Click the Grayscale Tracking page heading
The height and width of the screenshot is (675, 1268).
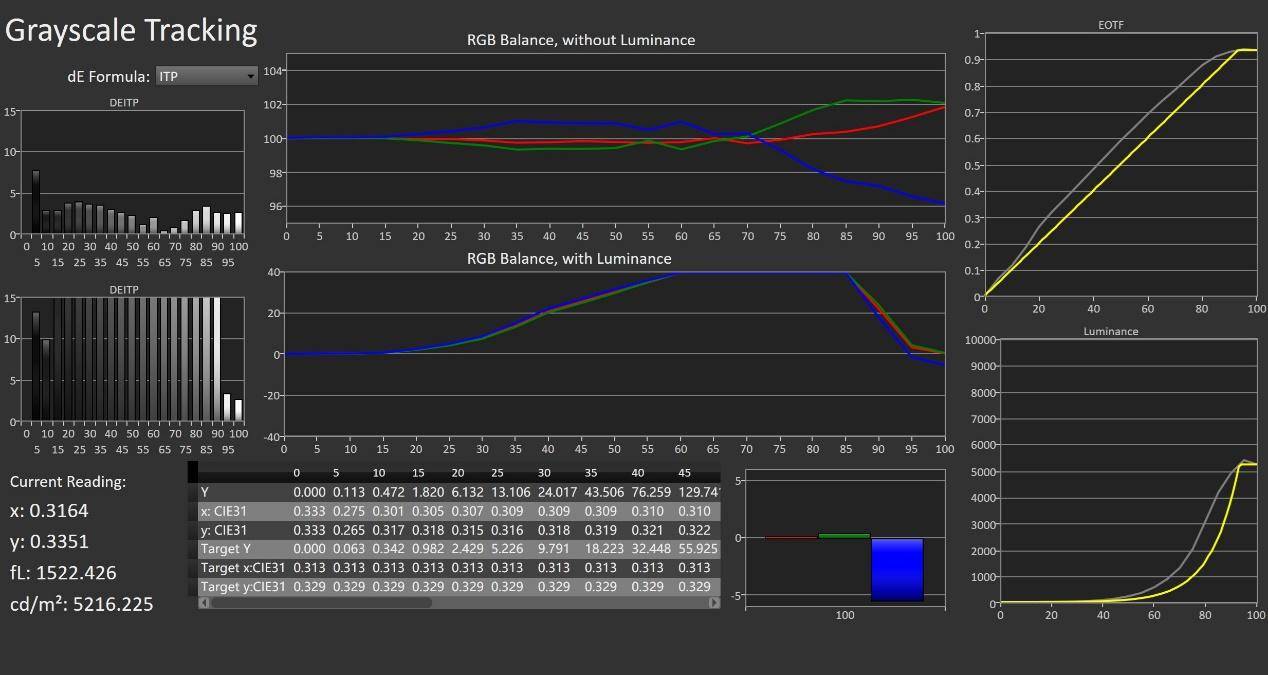pyautogui.click(x=131, y=31)
